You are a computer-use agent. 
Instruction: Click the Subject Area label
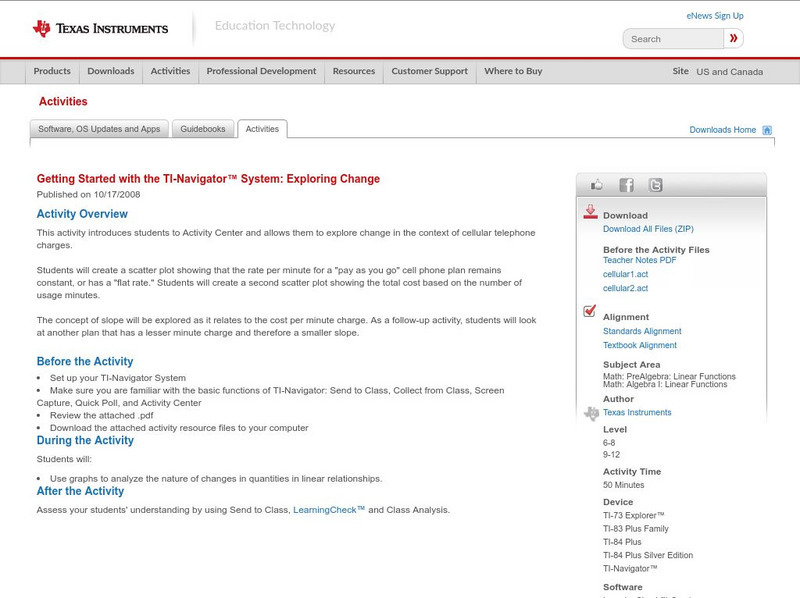pos(632,365)
